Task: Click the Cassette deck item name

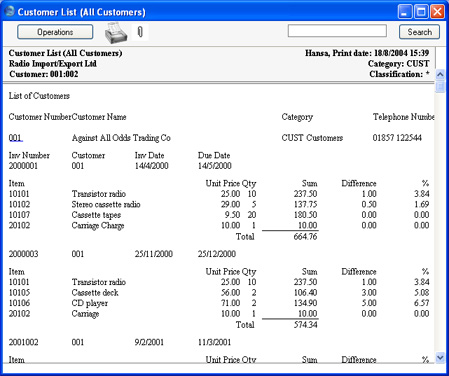Action: coord(95,293)
